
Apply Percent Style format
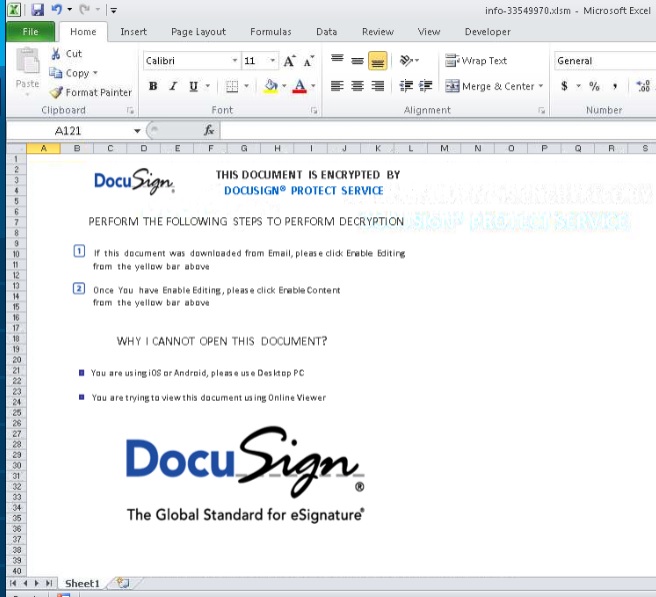tap(594, 86)
